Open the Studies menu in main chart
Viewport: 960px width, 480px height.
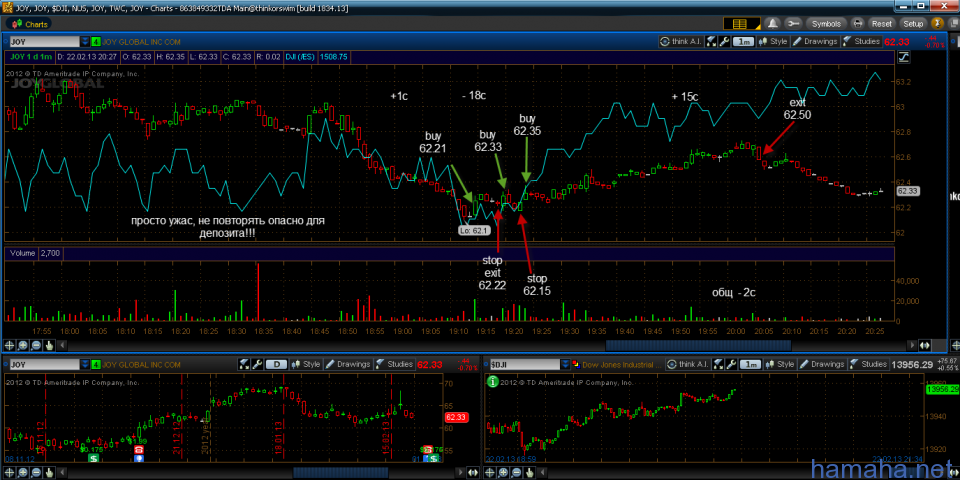pyautogui.click(x=861, y=41)
